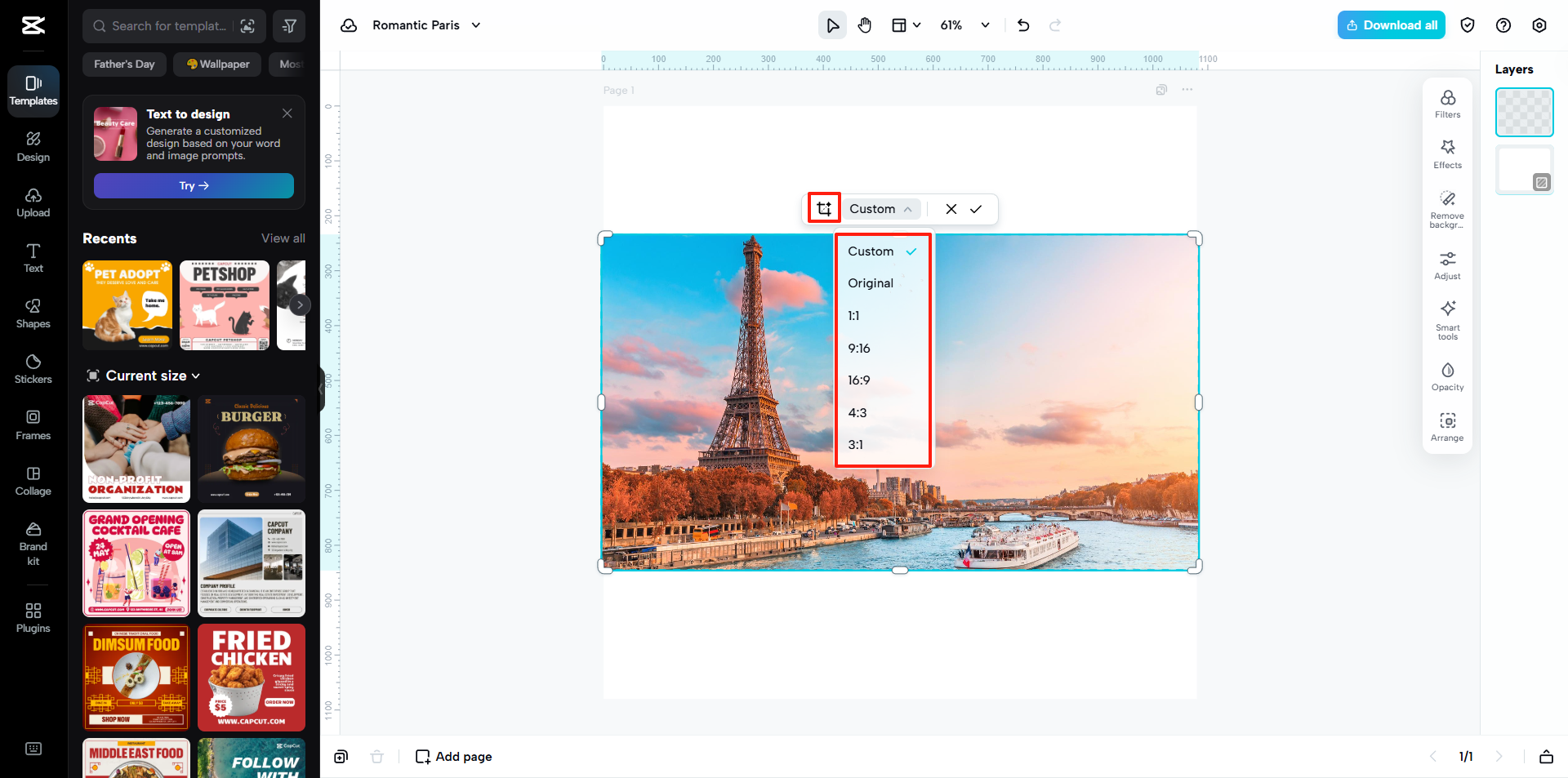
Task: Open the PET ADOPT template thumbnail
Action: point(127,305)
